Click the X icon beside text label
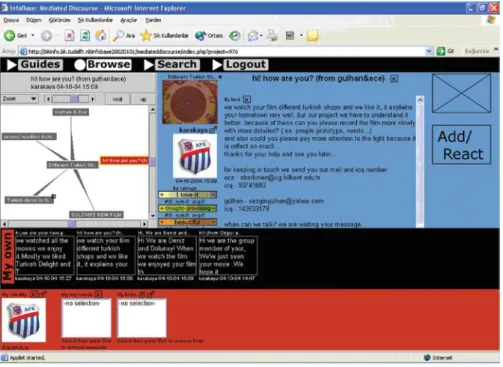The height and width of the screenshot is (367, 503). click(247, 99)
